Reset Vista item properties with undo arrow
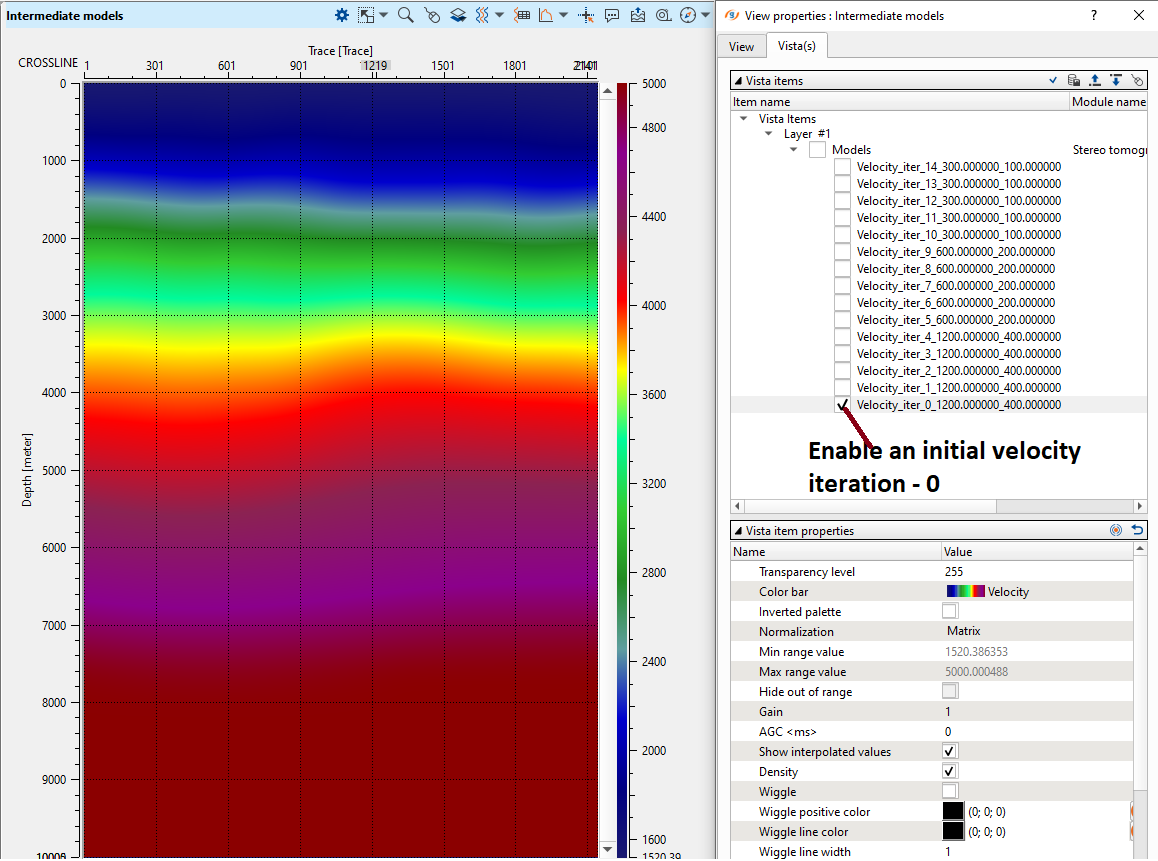Viewport: 1158px width, 861px height. click(x=1137, y=531)
